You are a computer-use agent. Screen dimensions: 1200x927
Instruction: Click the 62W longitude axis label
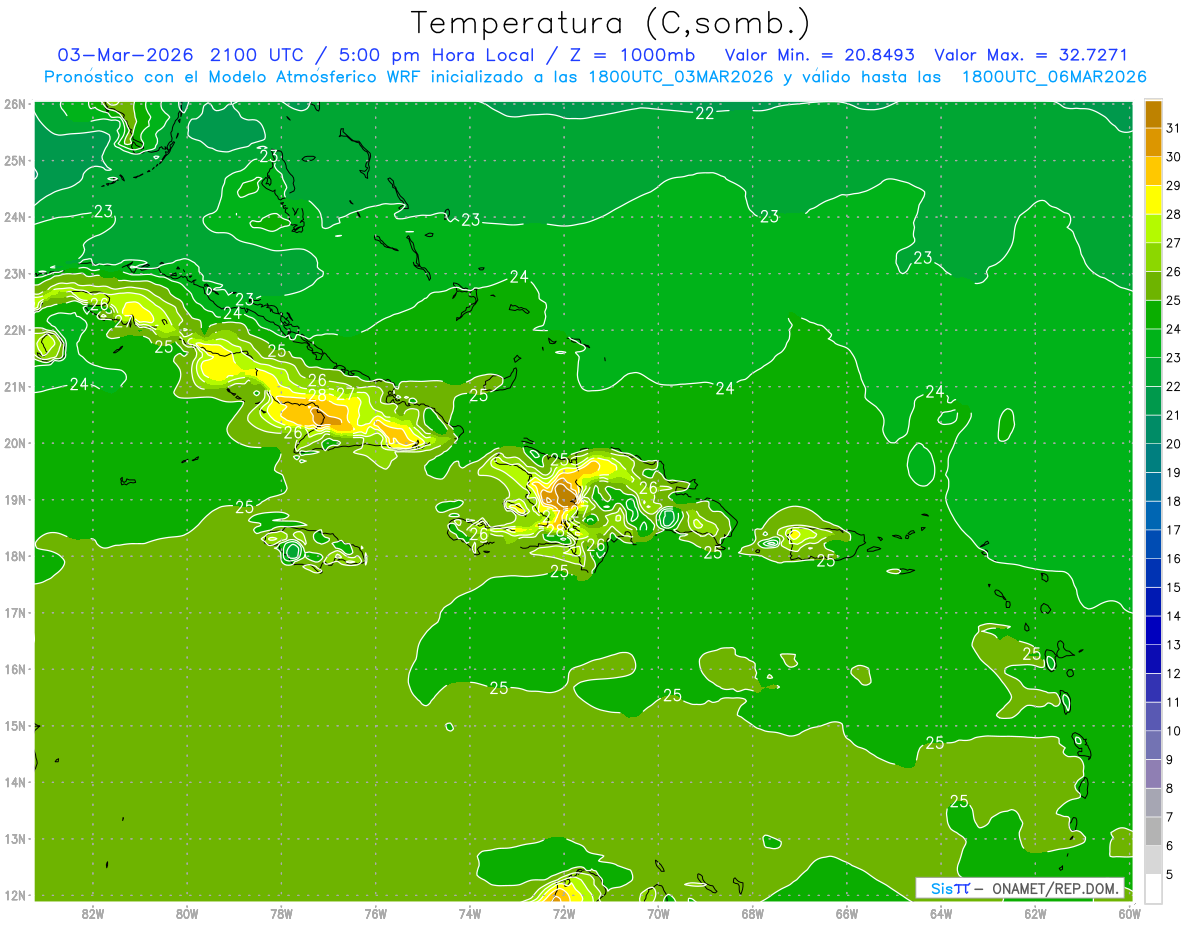coord(1035,914)
